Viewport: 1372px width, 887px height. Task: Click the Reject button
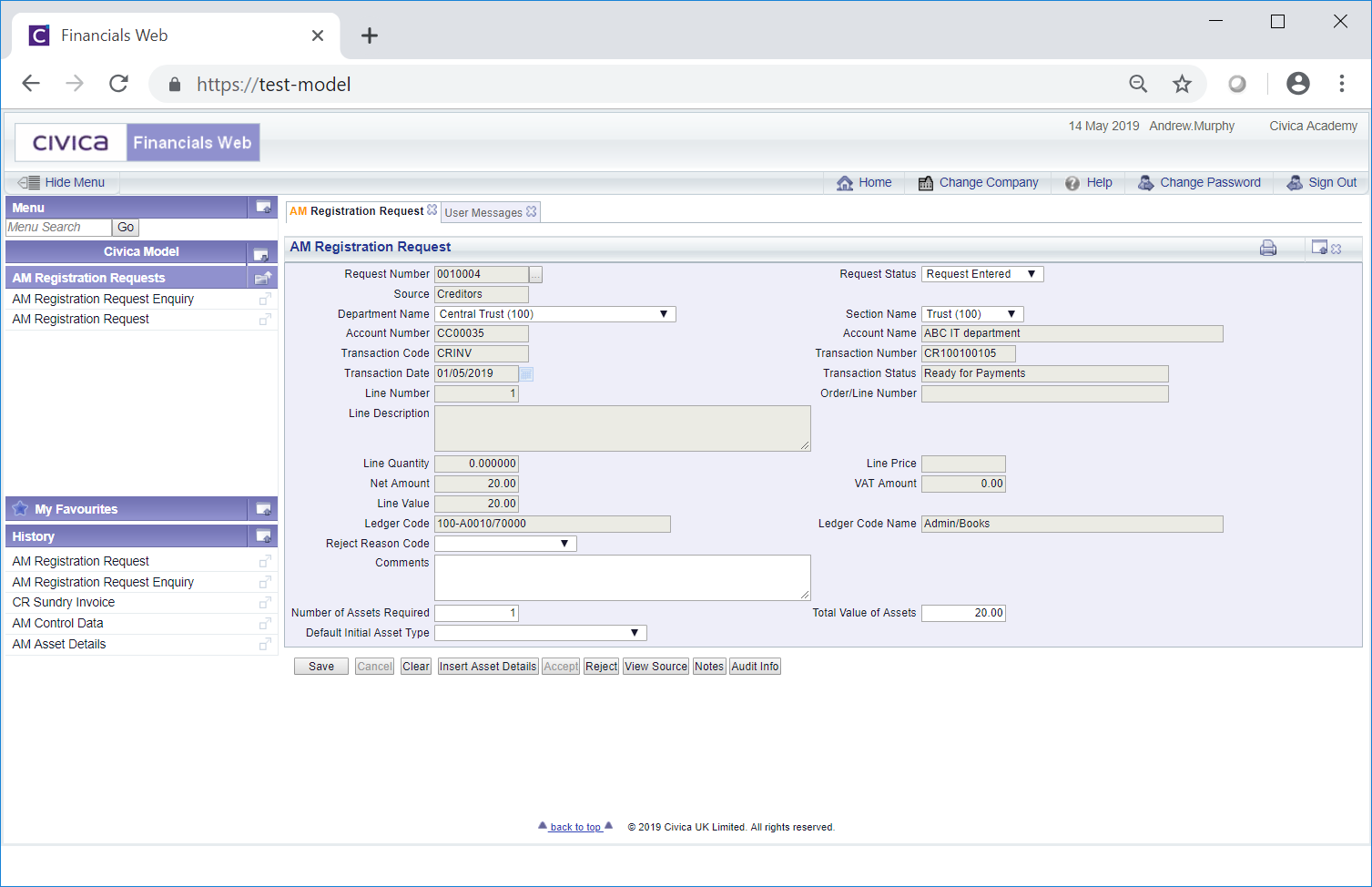(x=602, y=667)
